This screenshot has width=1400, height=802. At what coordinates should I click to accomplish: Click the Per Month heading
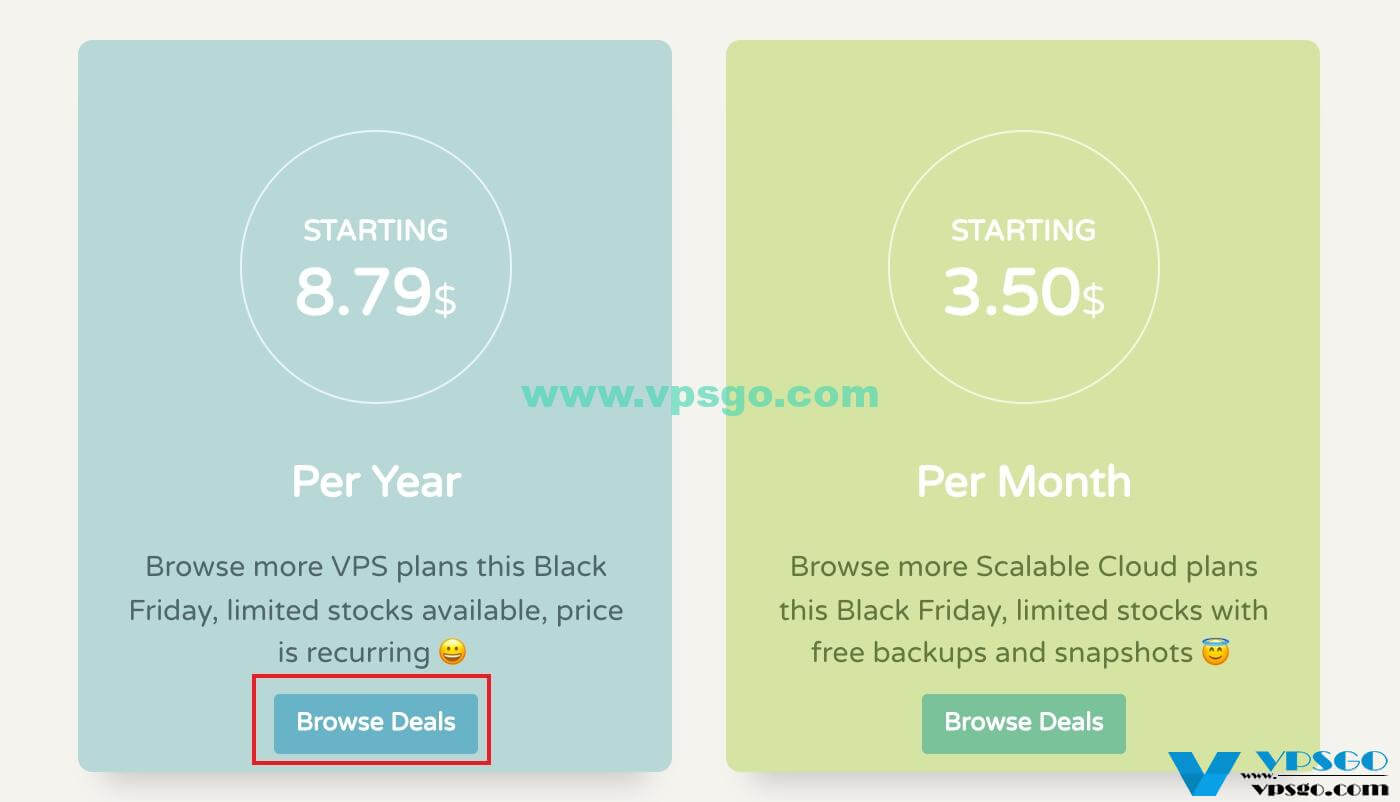click(x=1024, y=482)
